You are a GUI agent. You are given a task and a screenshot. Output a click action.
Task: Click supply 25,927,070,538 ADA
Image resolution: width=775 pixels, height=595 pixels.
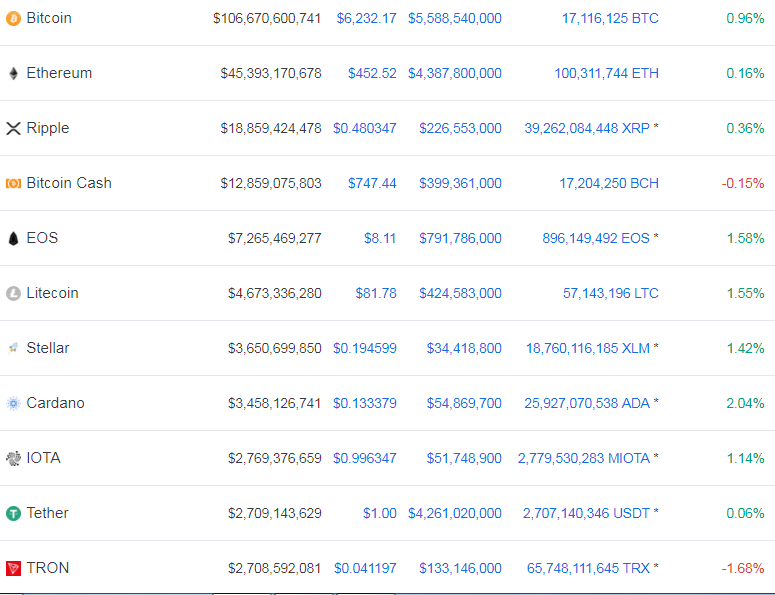tap(587, 403)
